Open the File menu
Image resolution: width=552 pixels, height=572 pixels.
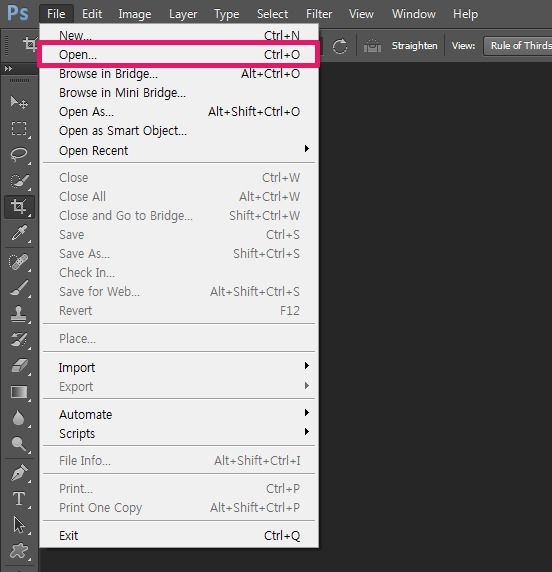click(56, 14)
